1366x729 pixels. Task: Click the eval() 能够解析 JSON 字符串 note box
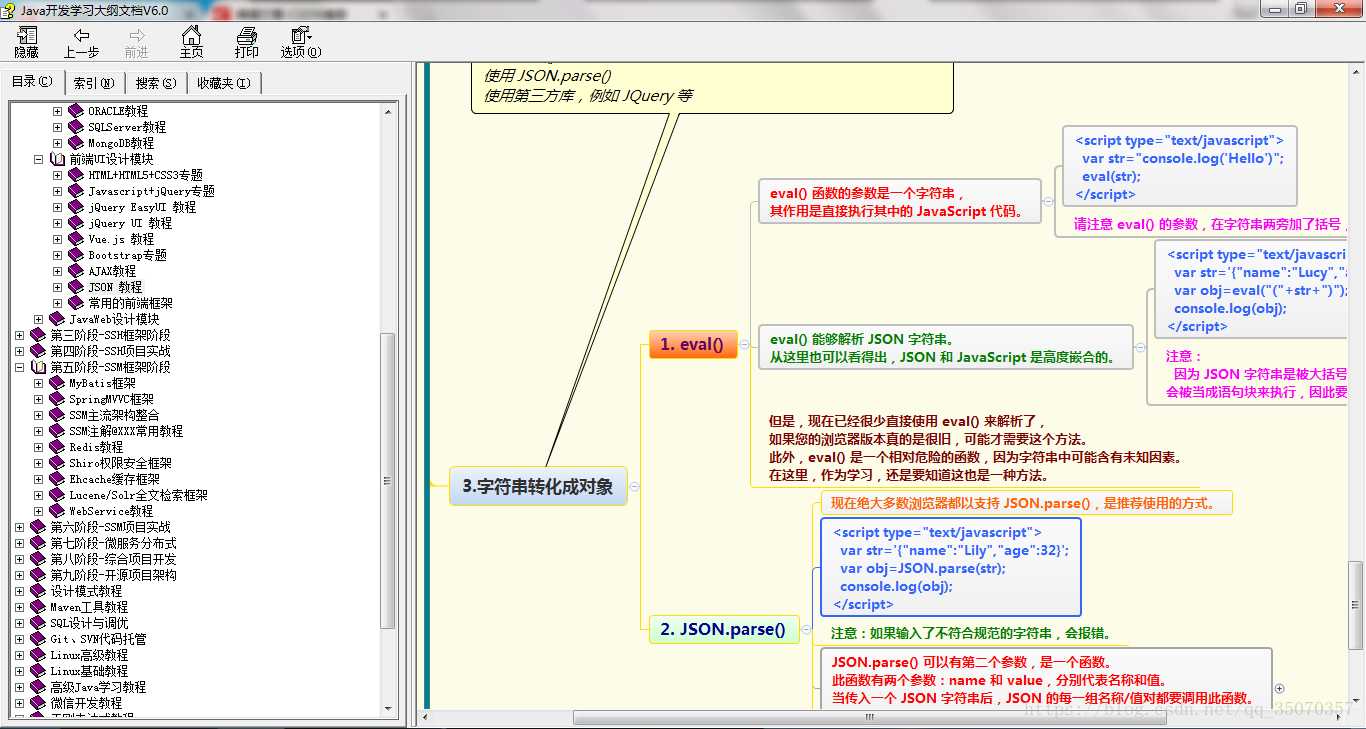945,347
